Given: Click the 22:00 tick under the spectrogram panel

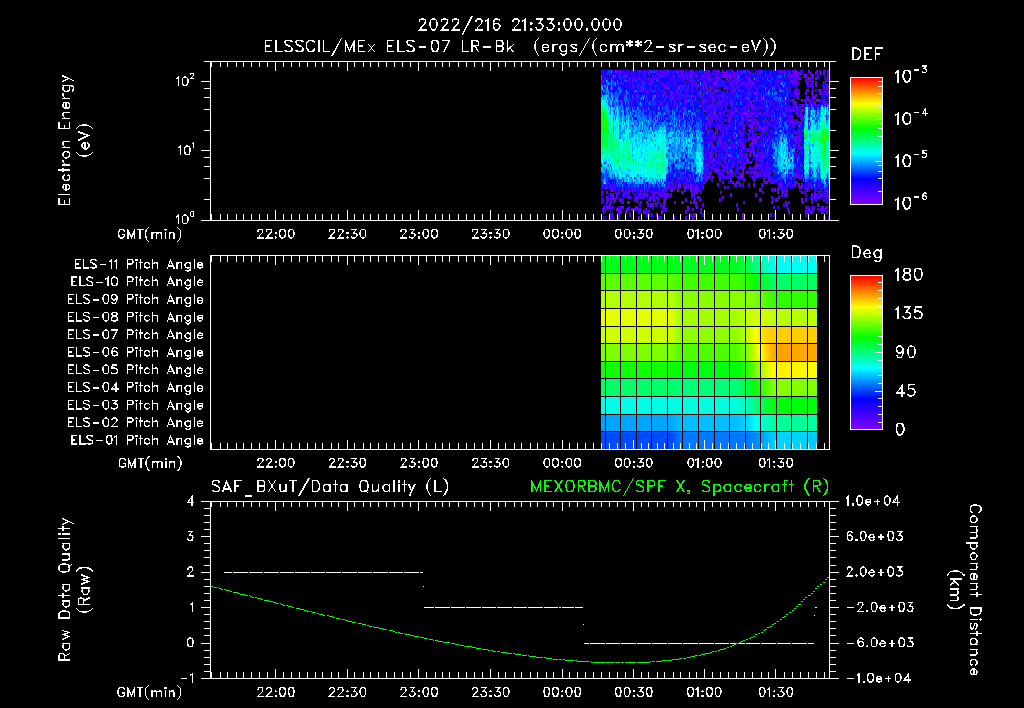Looking at the screenshot, I should click(x=275, y=234).
